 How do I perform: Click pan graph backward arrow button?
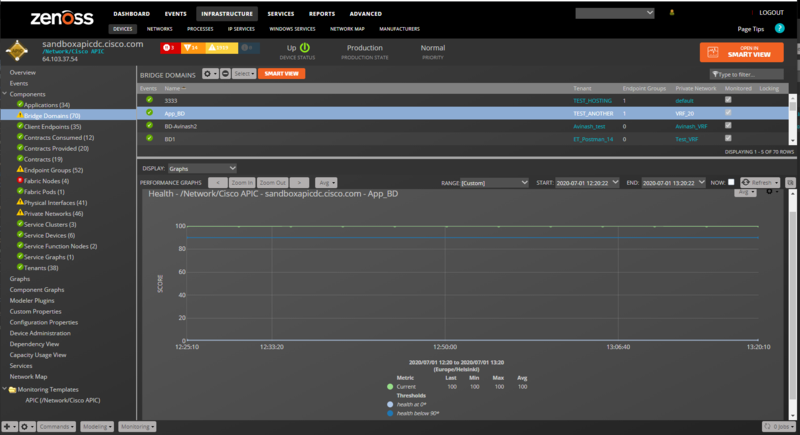(217, 183)
